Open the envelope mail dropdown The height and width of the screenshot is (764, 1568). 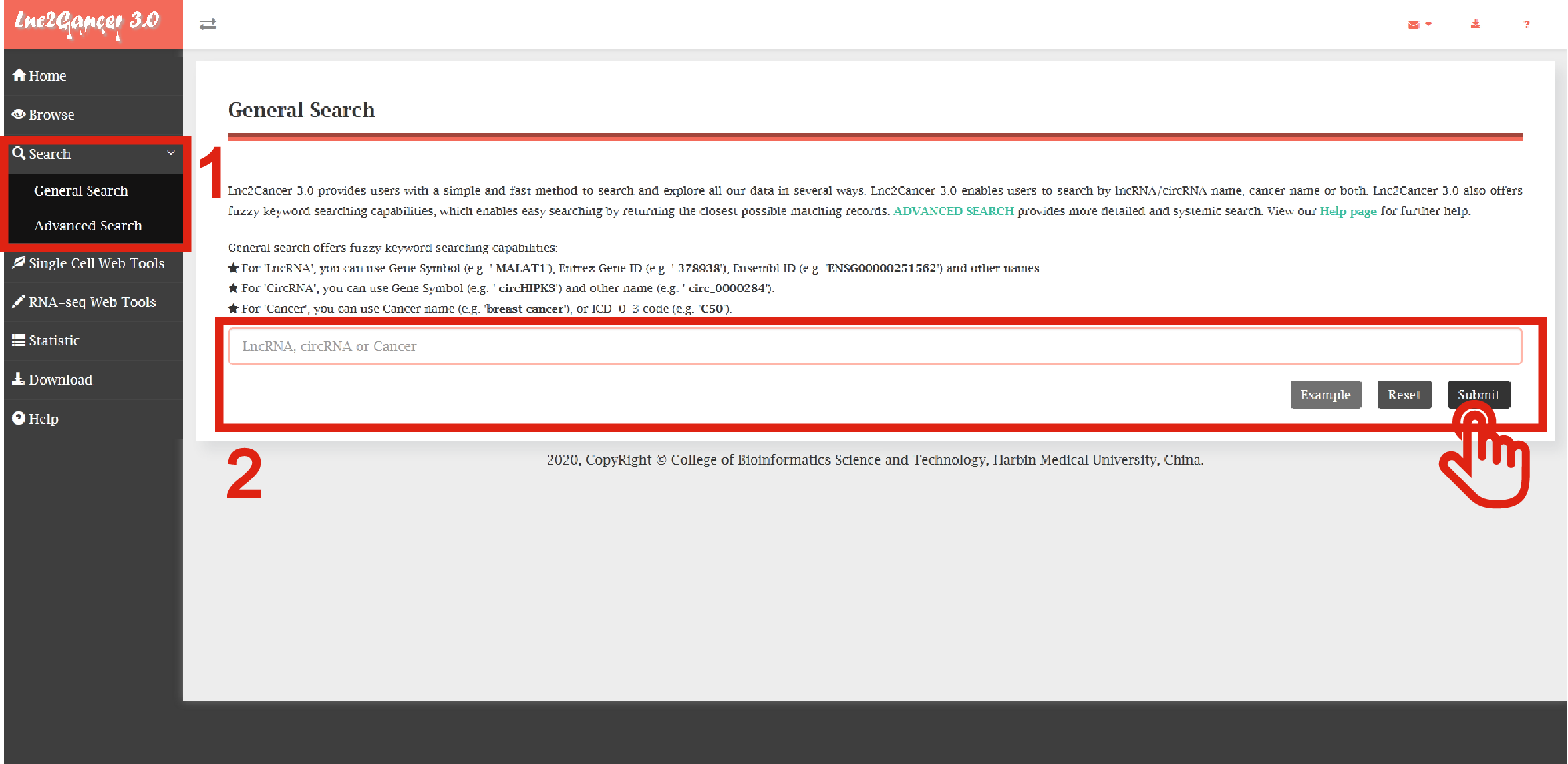pyautogui.click(x=1418, y=24)
